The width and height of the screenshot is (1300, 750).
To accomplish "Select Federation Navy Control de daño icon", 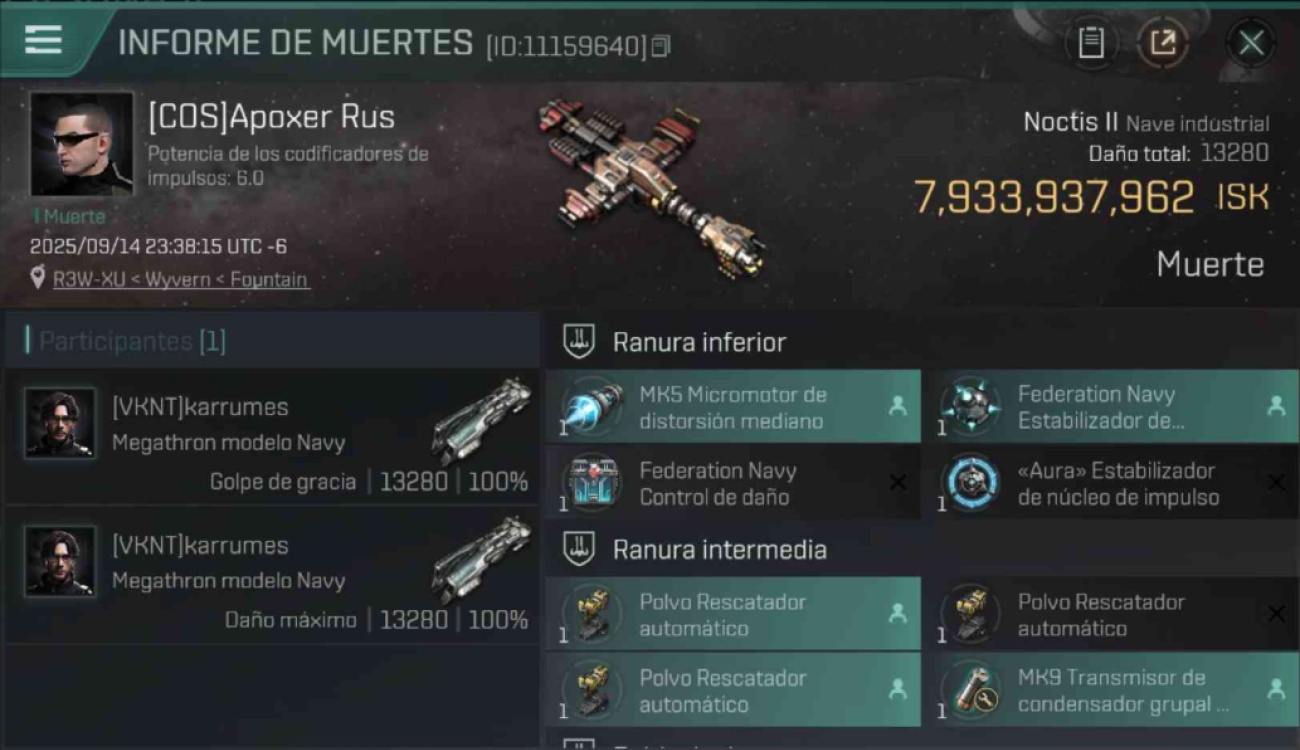I will pos(593,483).
